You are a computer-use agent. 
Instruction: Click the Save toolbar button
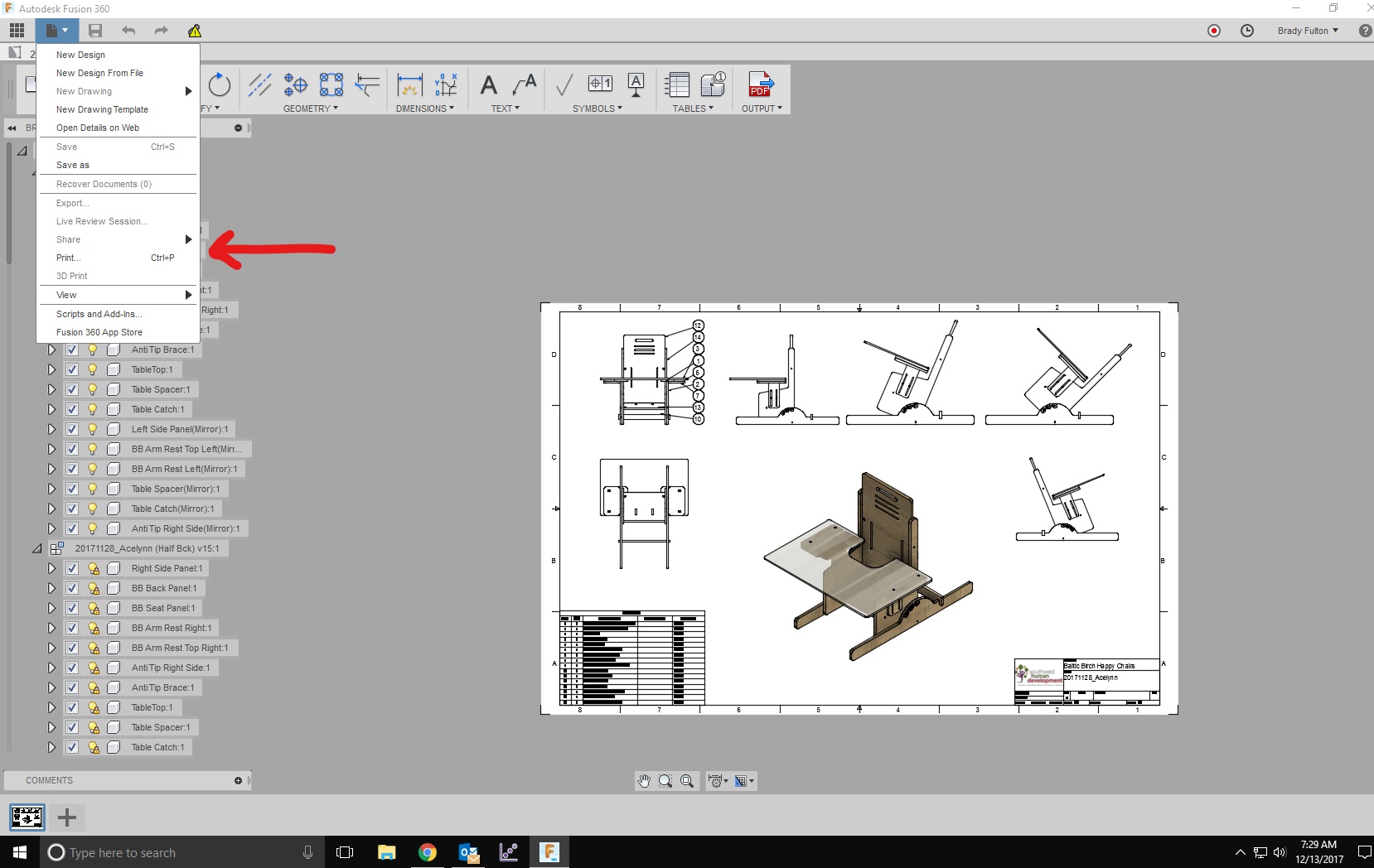point(95,31)
